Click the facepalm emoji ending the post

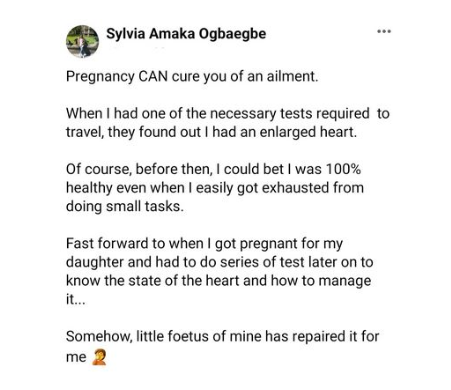[99, 357]
